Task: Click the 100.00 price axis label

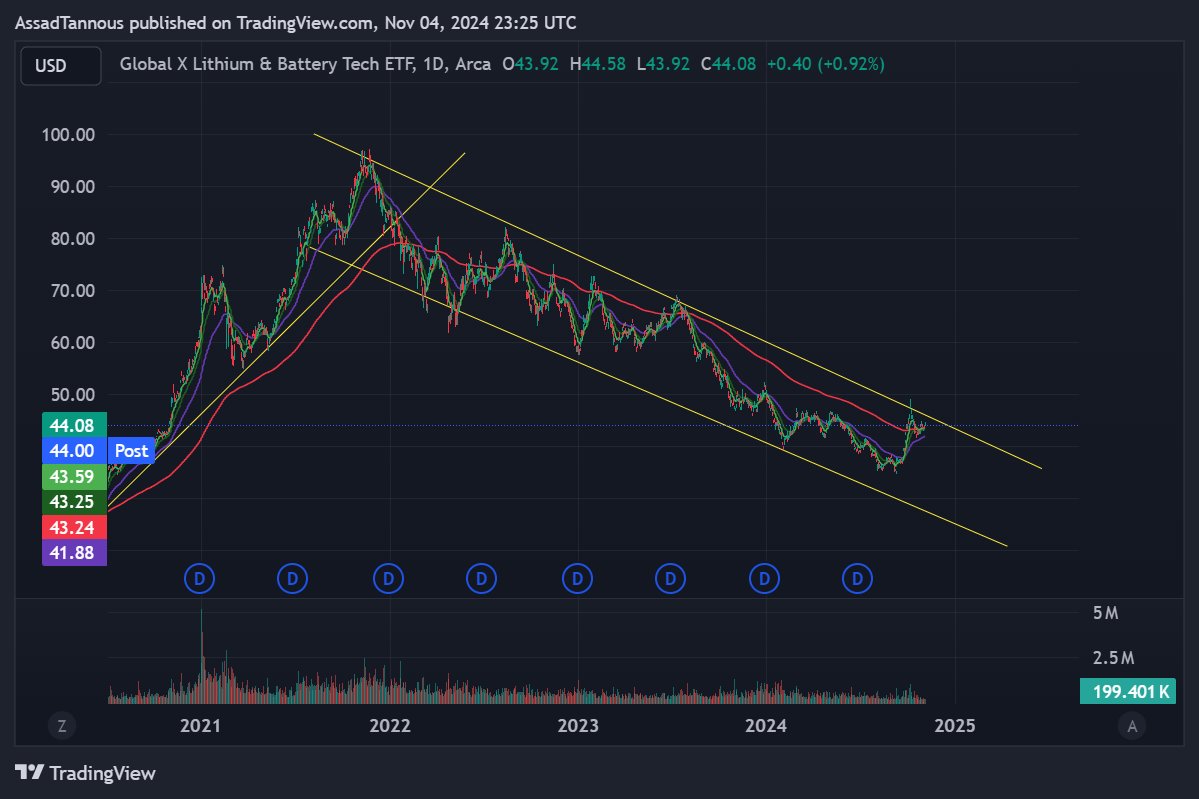Action: [68, 135]
